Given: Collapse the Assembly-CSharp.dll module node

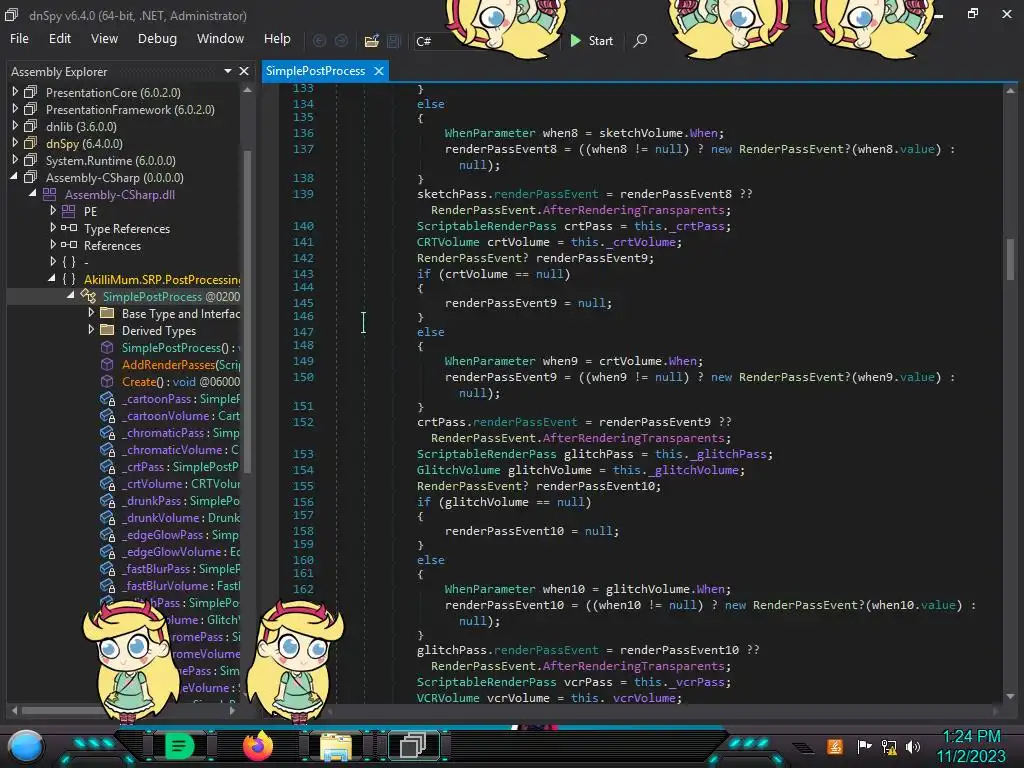Looking at the screenshot, I should coord(33,194).
